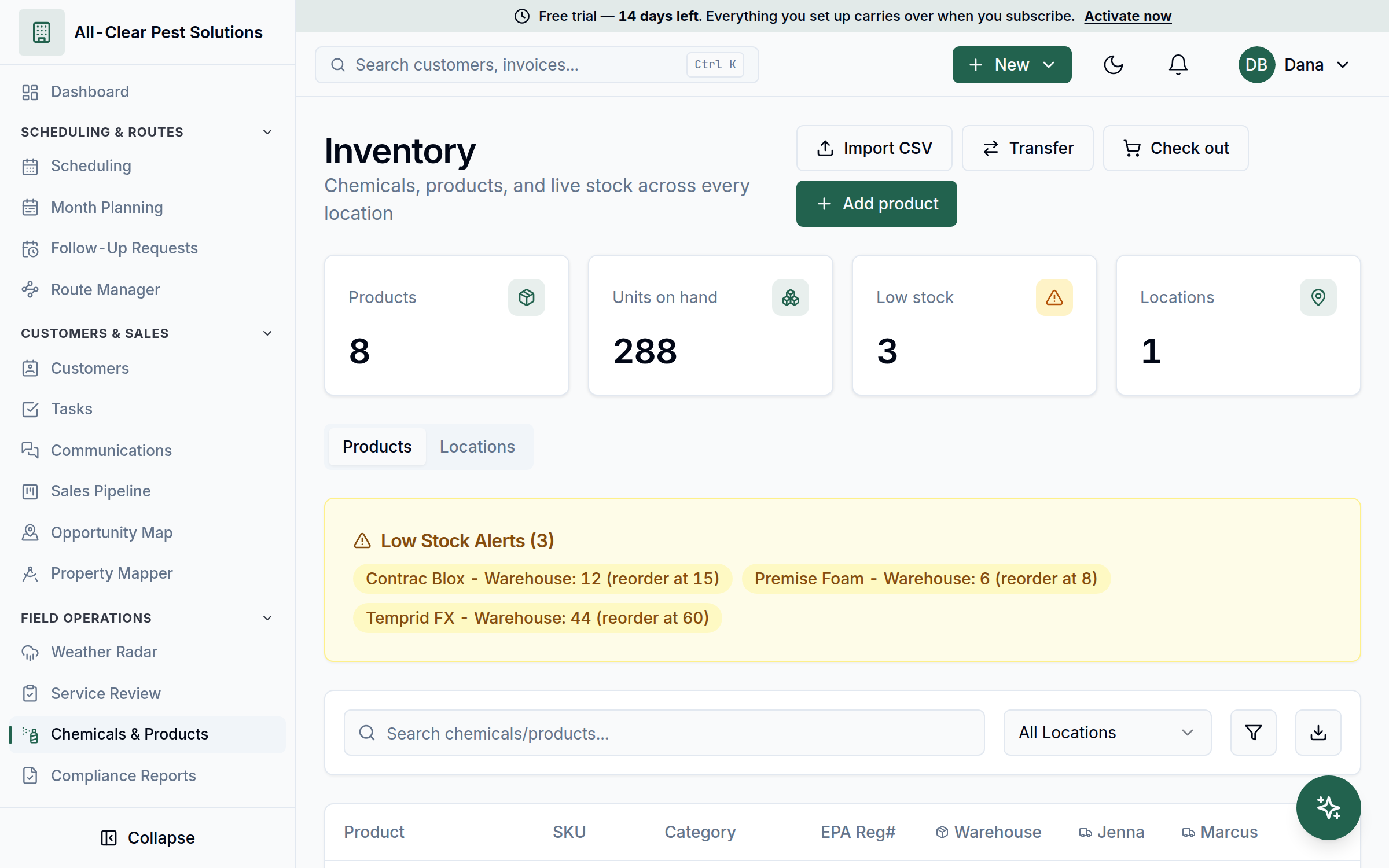Select Chemicals & Products in the sidebar
Screen dimensions: 1389x868
coord(148,734)
